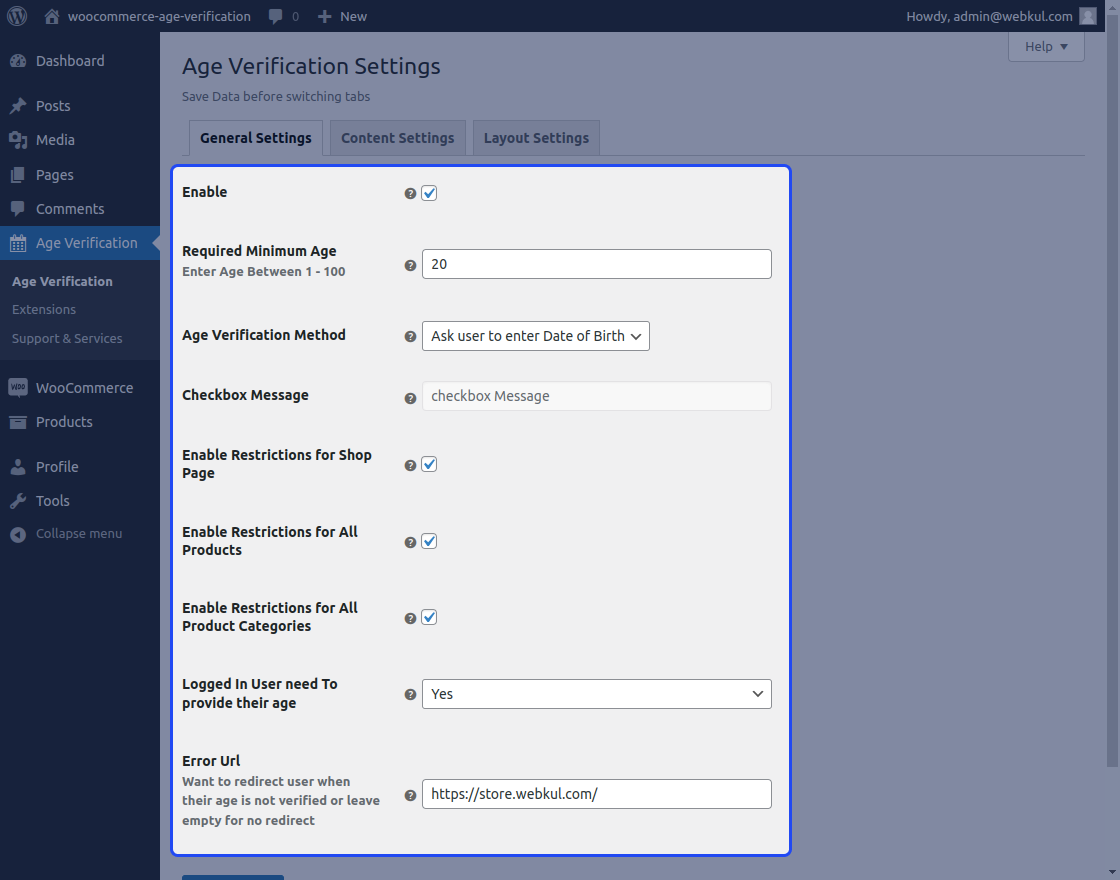Open the Logged In User age requirement dropdown
This screenshot has height=880, width=1120.
[596, 694]
